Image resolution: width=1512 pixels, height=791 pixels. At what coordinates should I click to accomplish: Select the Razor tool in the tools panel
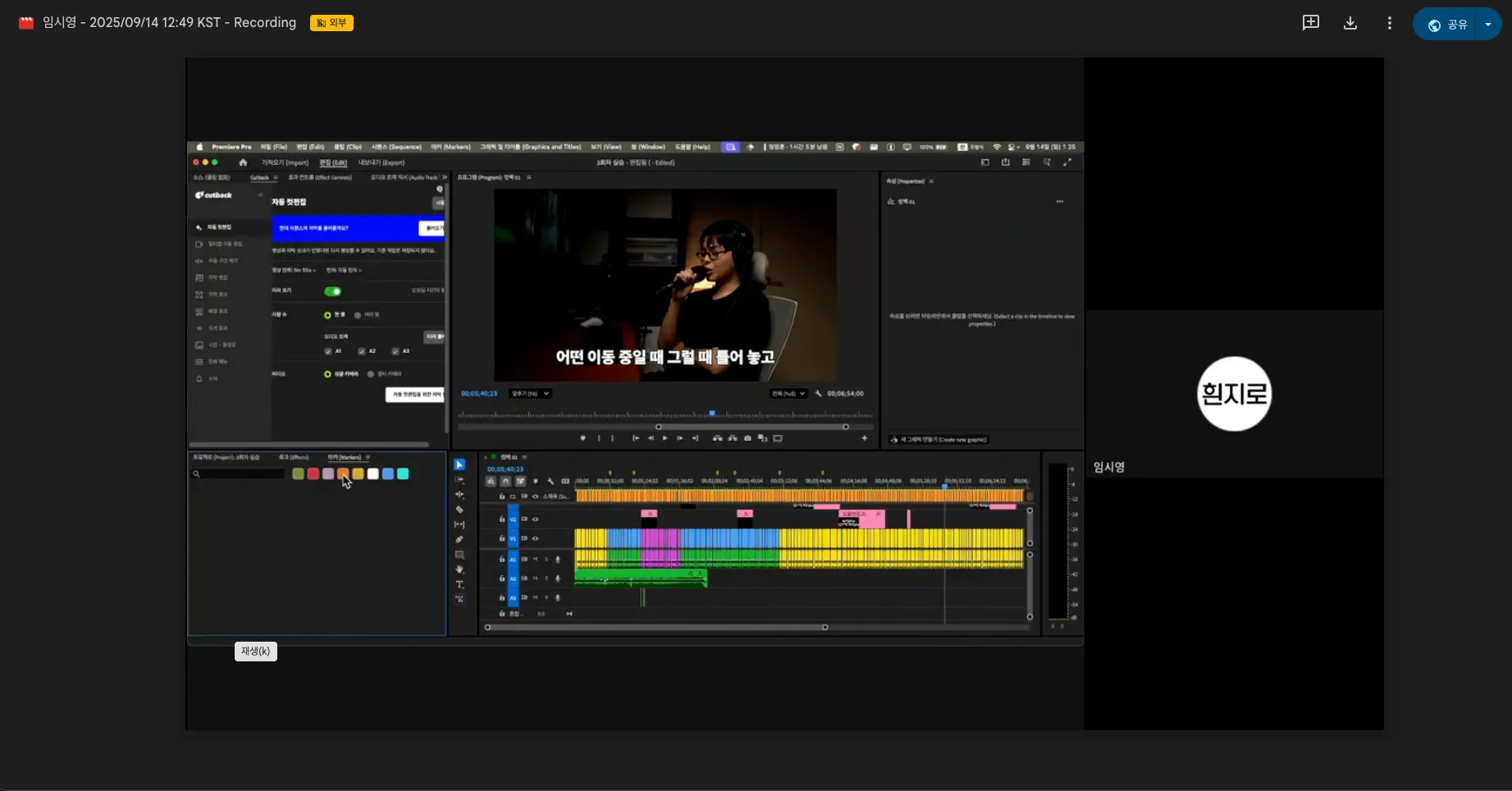pyautogui.click(x=459, y=510)
